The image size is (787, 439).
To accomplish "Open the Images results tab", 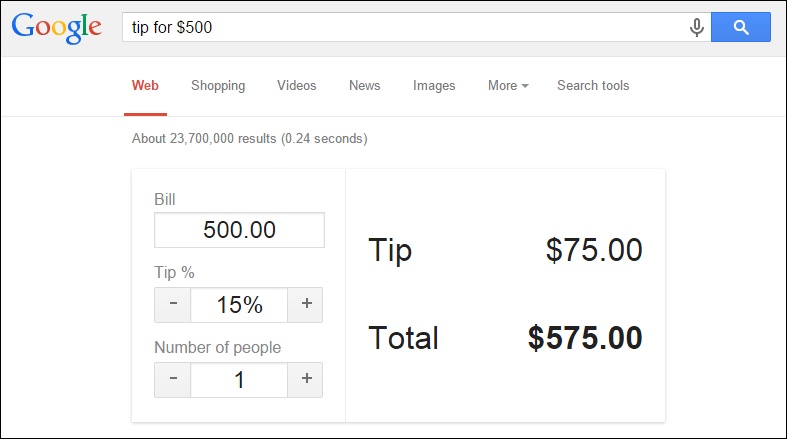I will [434, 85].
